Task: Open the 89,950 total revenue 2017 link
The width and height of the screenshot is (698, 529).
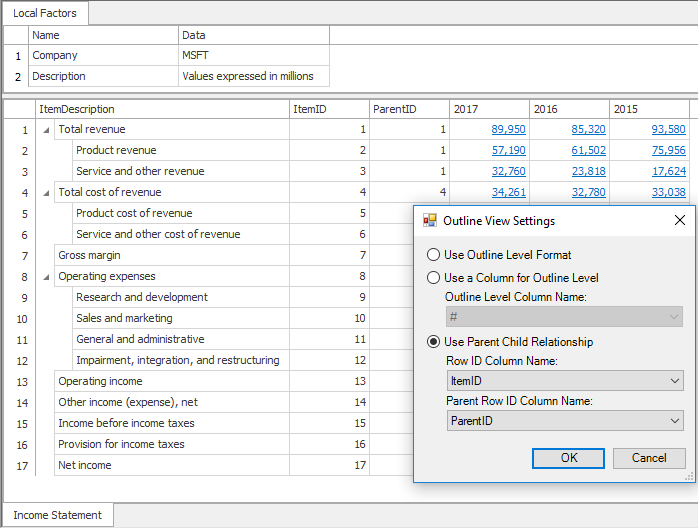Action: pos(508,129)
